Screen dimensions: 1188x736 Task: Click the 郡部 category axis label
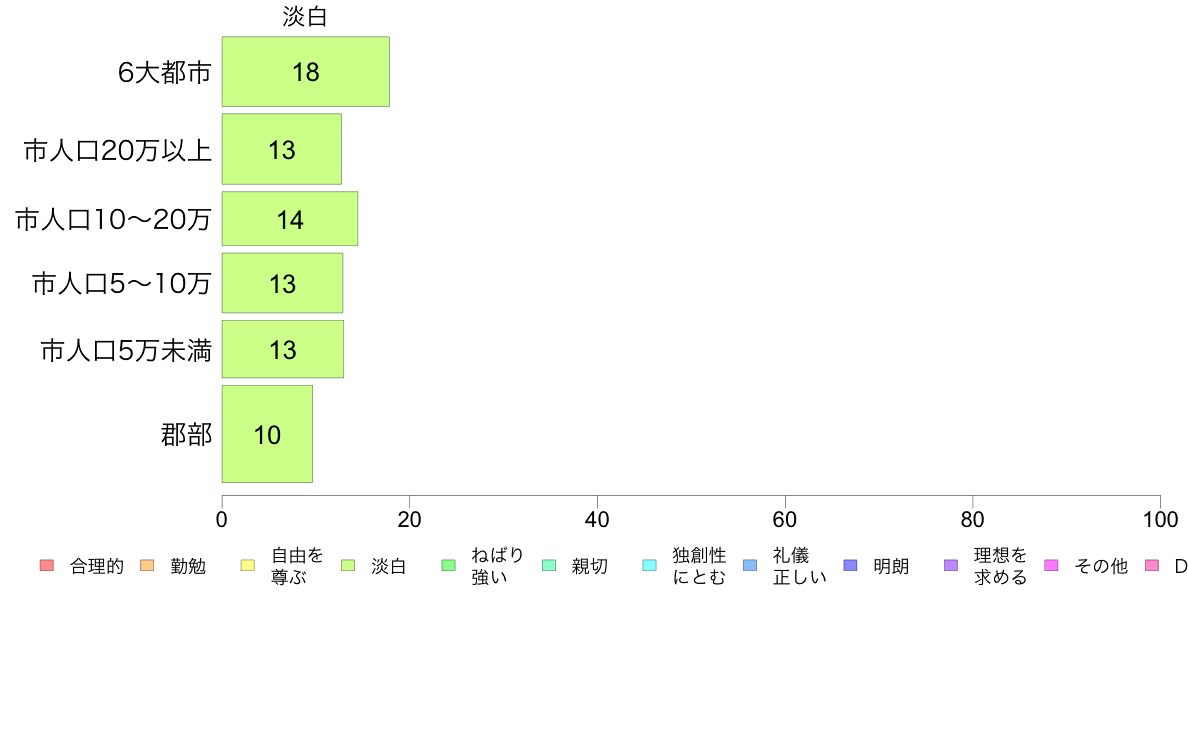(x=186, y=434)
